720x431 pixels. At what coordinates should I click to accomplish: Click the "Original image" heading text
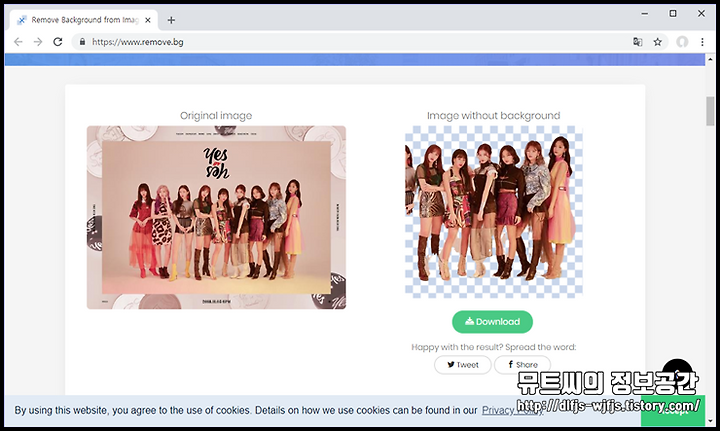(x=216, y=116)
